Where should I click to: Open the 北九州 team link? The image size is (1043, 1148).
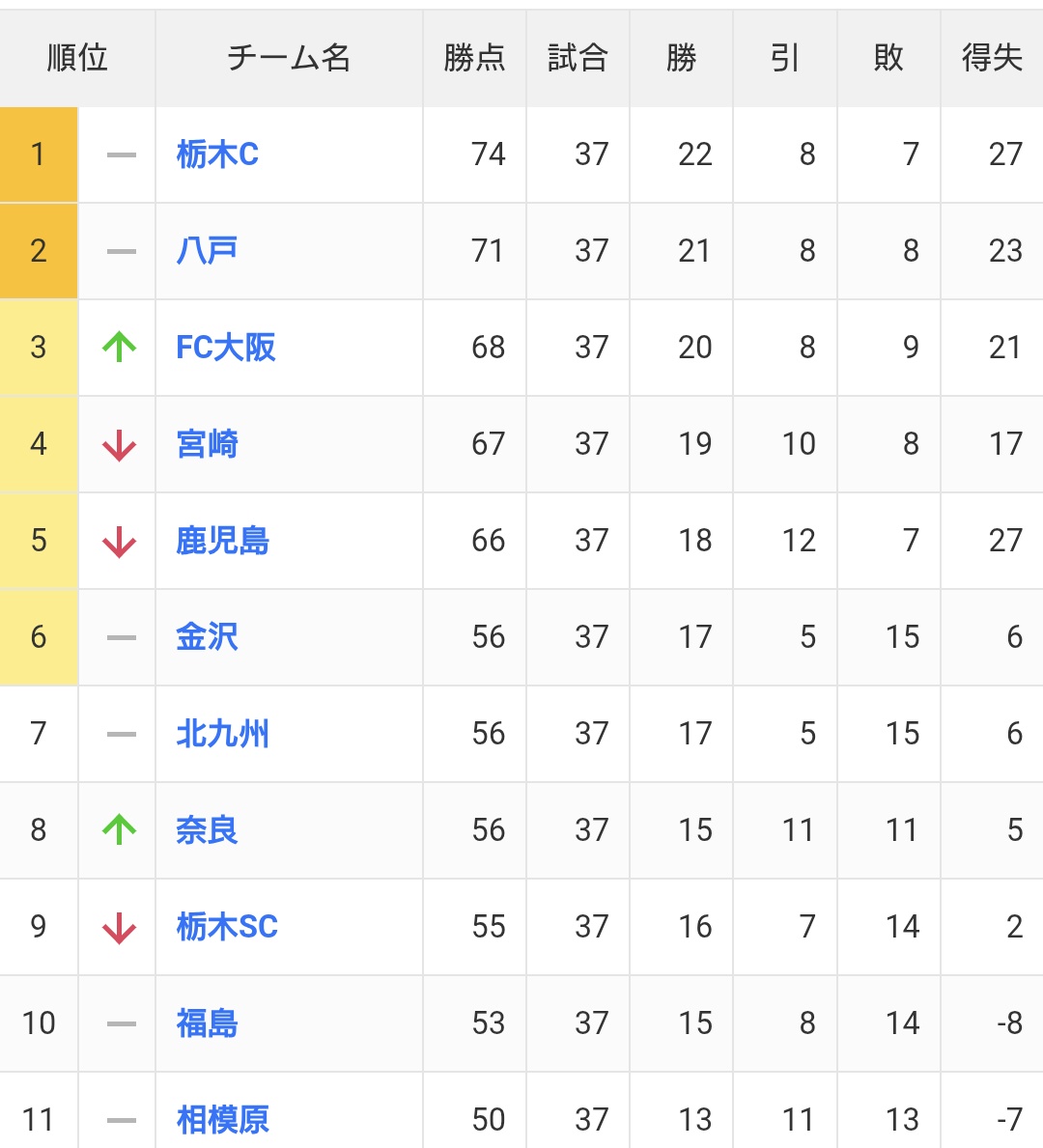pos(222,734)
